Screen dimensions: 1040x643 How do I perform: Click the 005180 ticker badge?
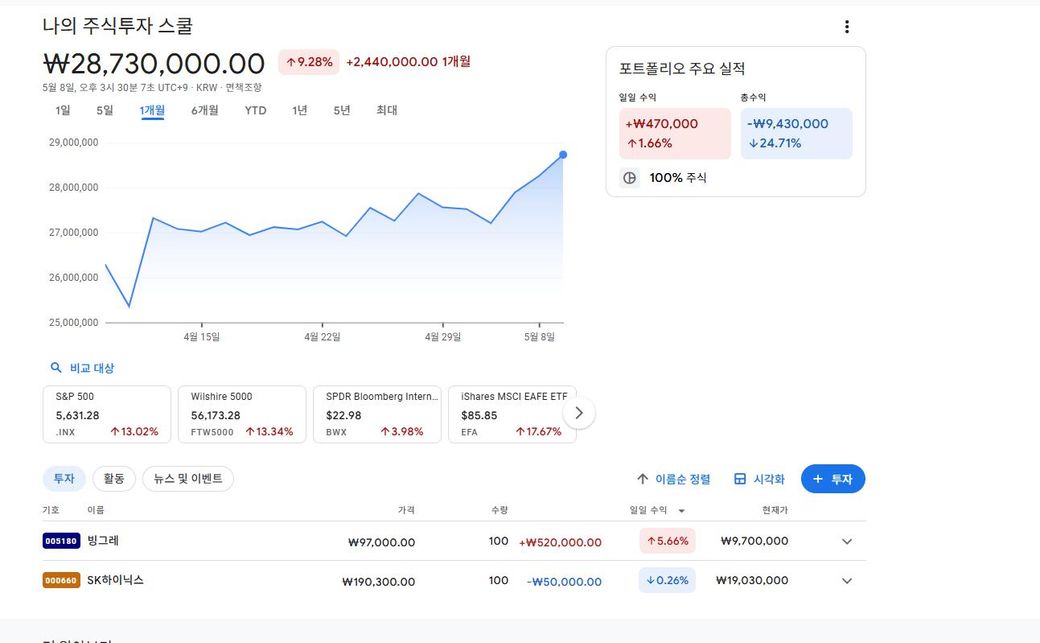(x=61, y=541)
